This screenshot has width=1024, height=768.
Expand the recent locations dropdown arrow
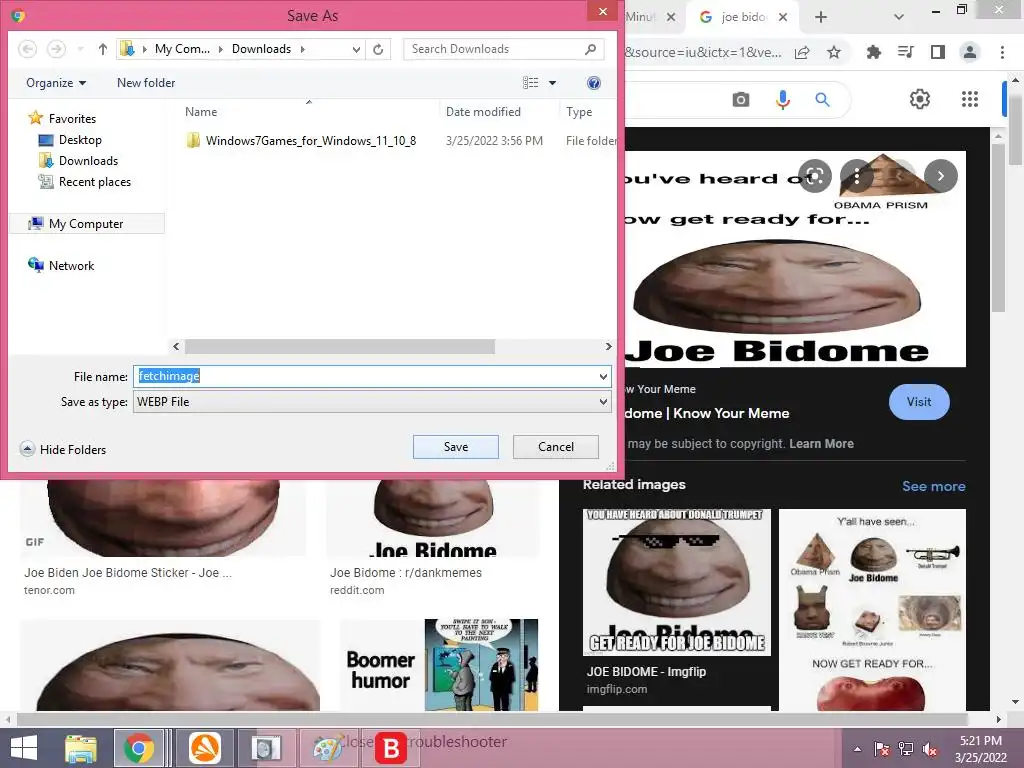pyautogui.click(x=80, y=49)
